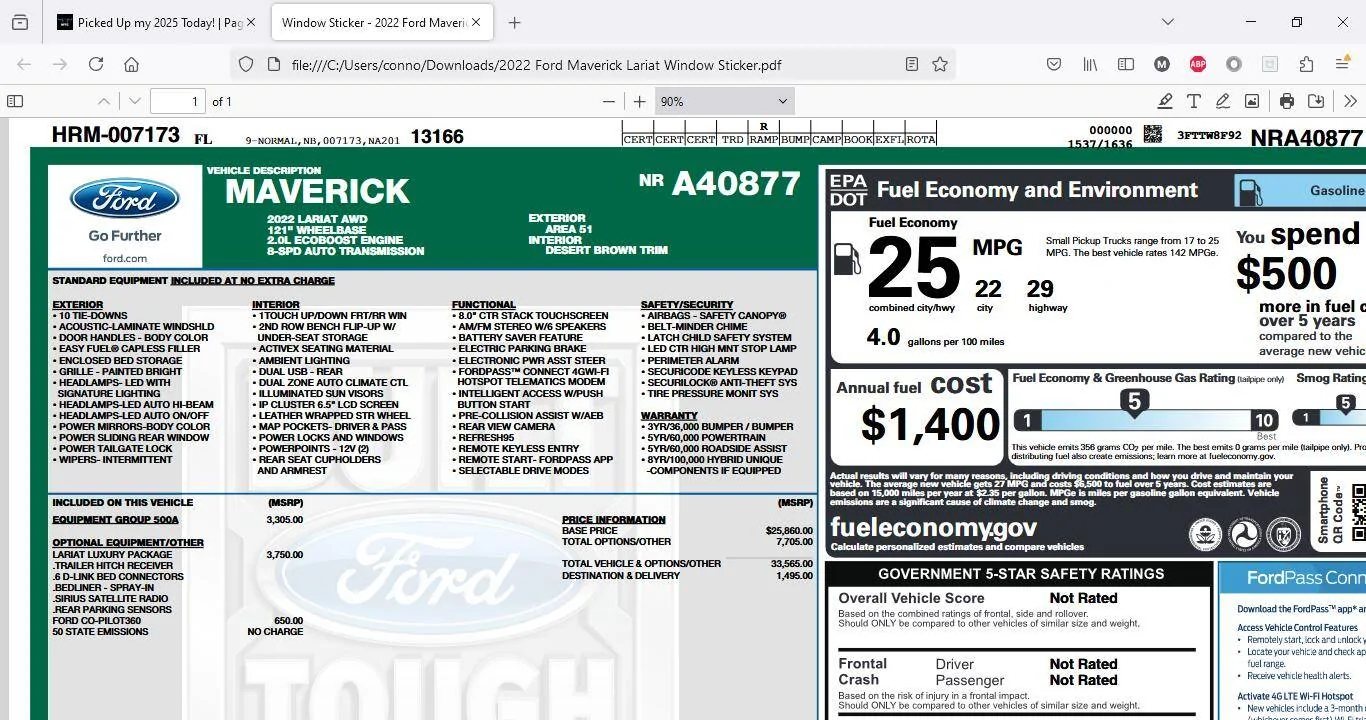
Task: Toggle the PDF viewer sidebar
Action: pos(15,101)
